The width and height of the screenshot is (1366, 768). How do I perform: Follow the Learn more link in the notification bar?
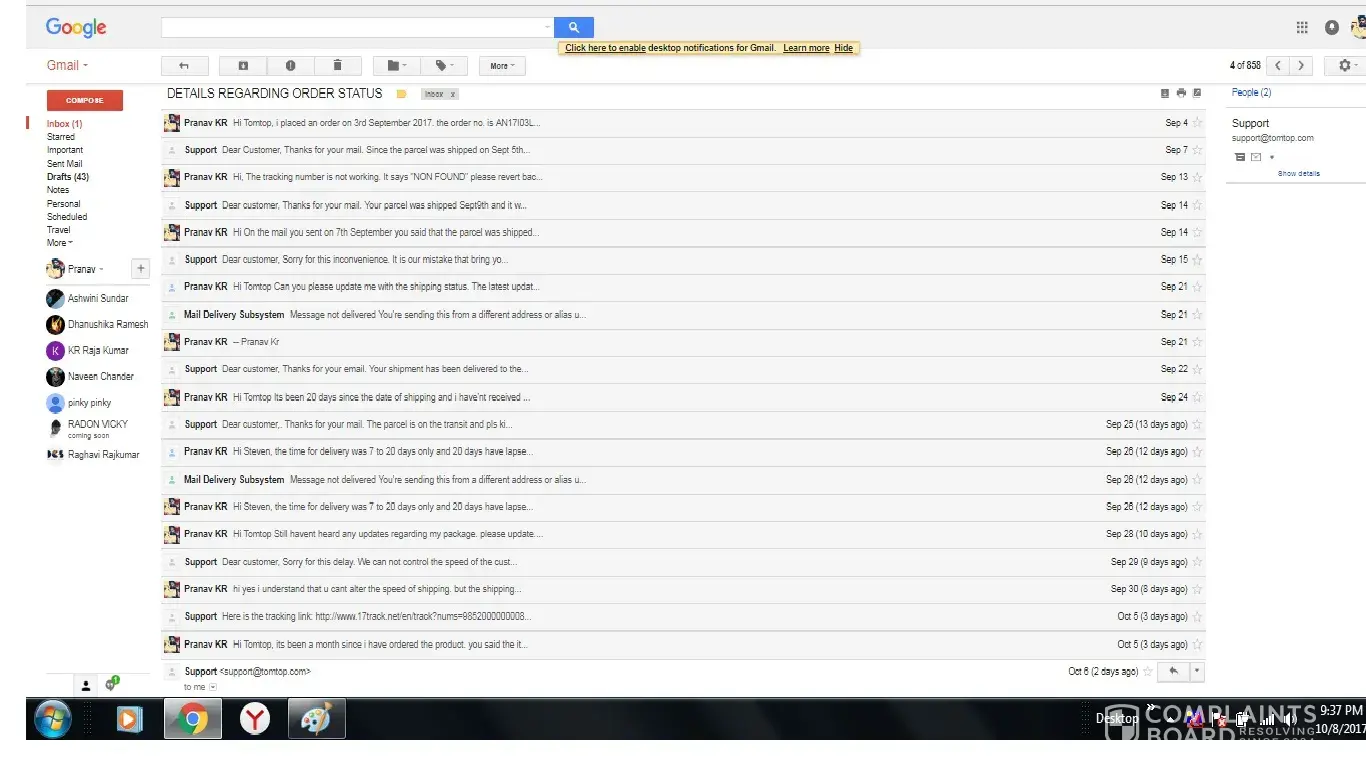click(x=806, y=48)
